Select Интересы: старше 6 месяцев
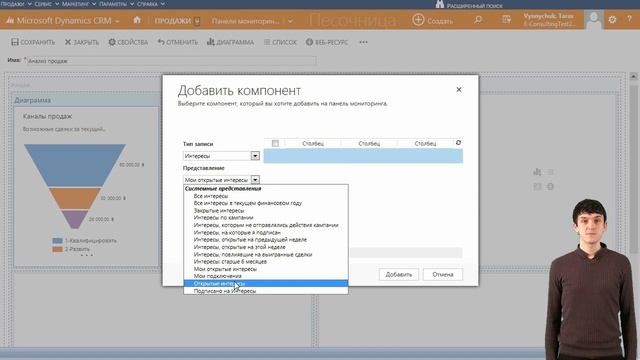Image resolution: width=640 pixels, height=360 pixels. click(230, 261)
